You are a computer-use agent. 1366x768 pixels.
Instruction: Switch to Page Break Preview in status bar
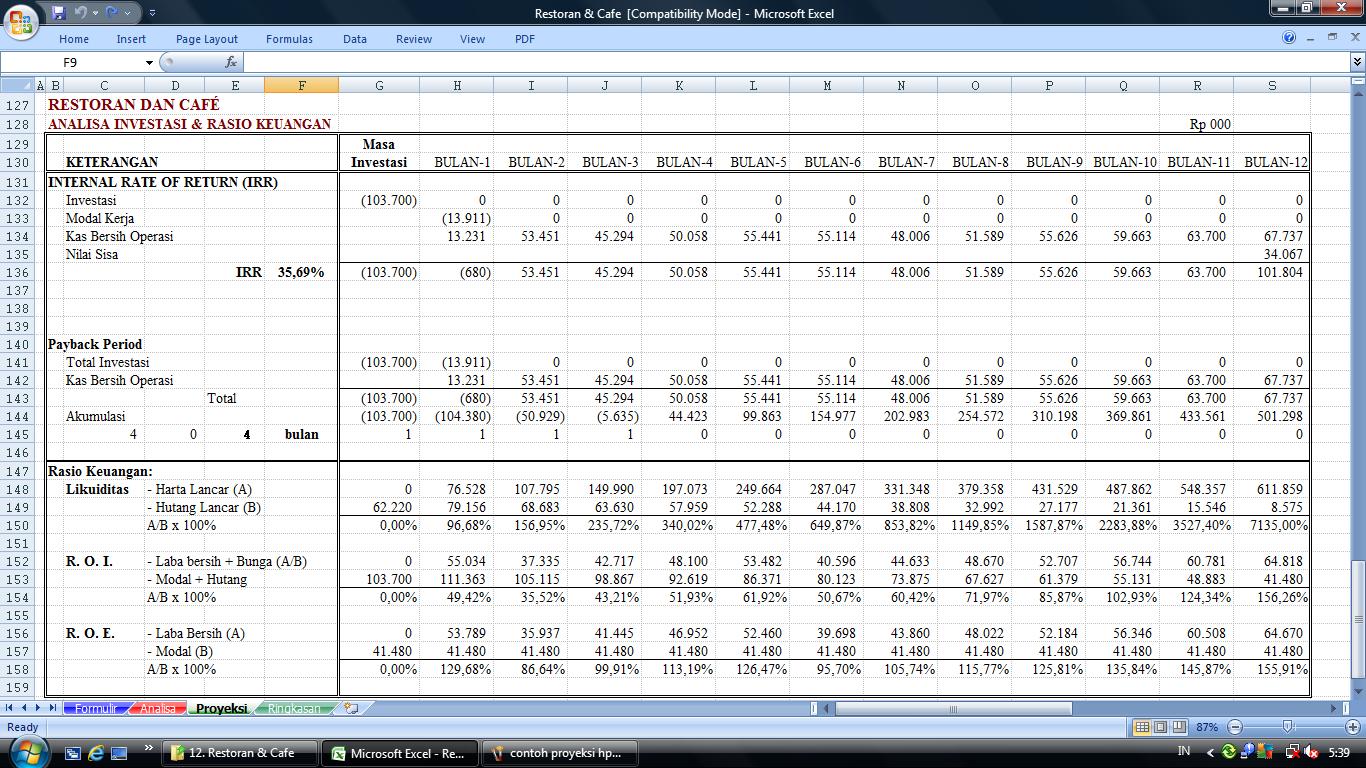tap(1178, 727)
